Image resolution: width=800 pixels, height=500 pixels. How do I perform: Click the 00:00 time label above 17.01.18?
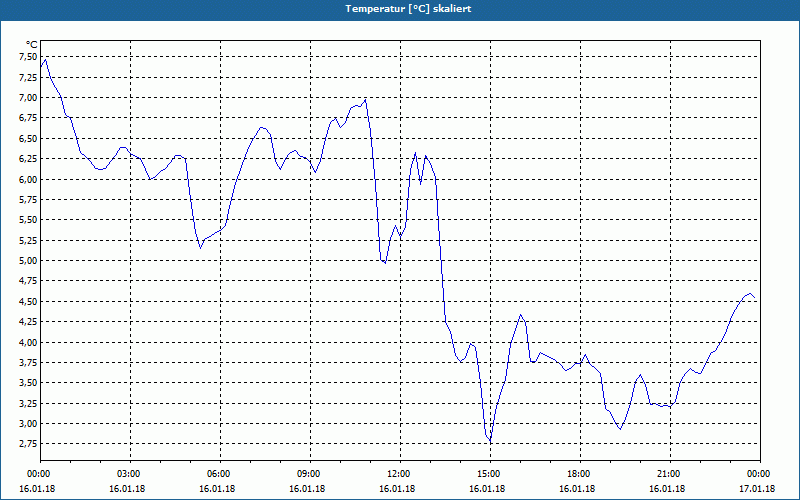click(760, 474)
